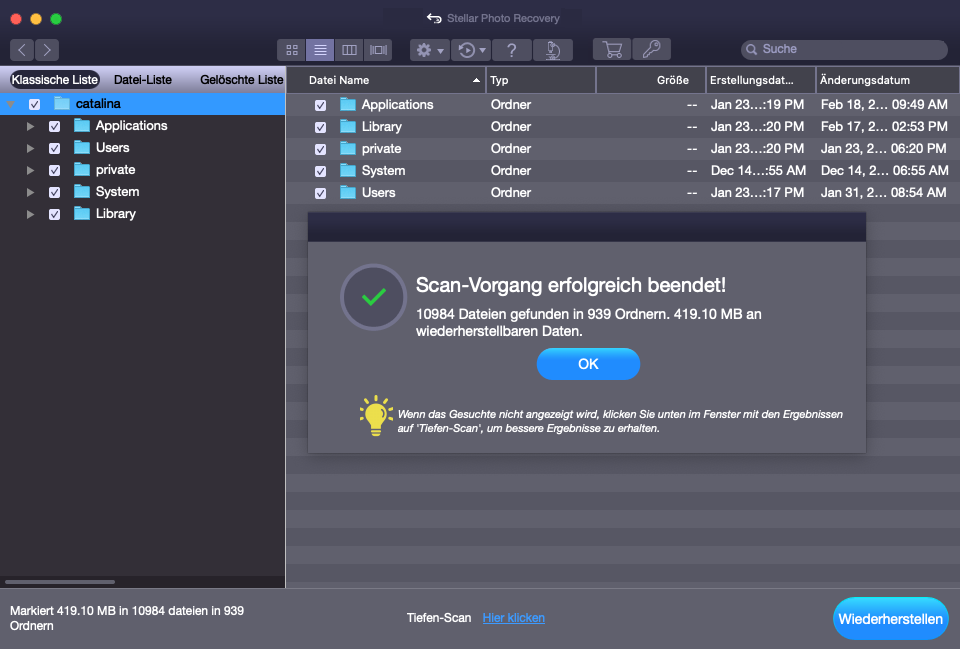
Task: Click private folder icon in file table
Action: click(348, 148)
